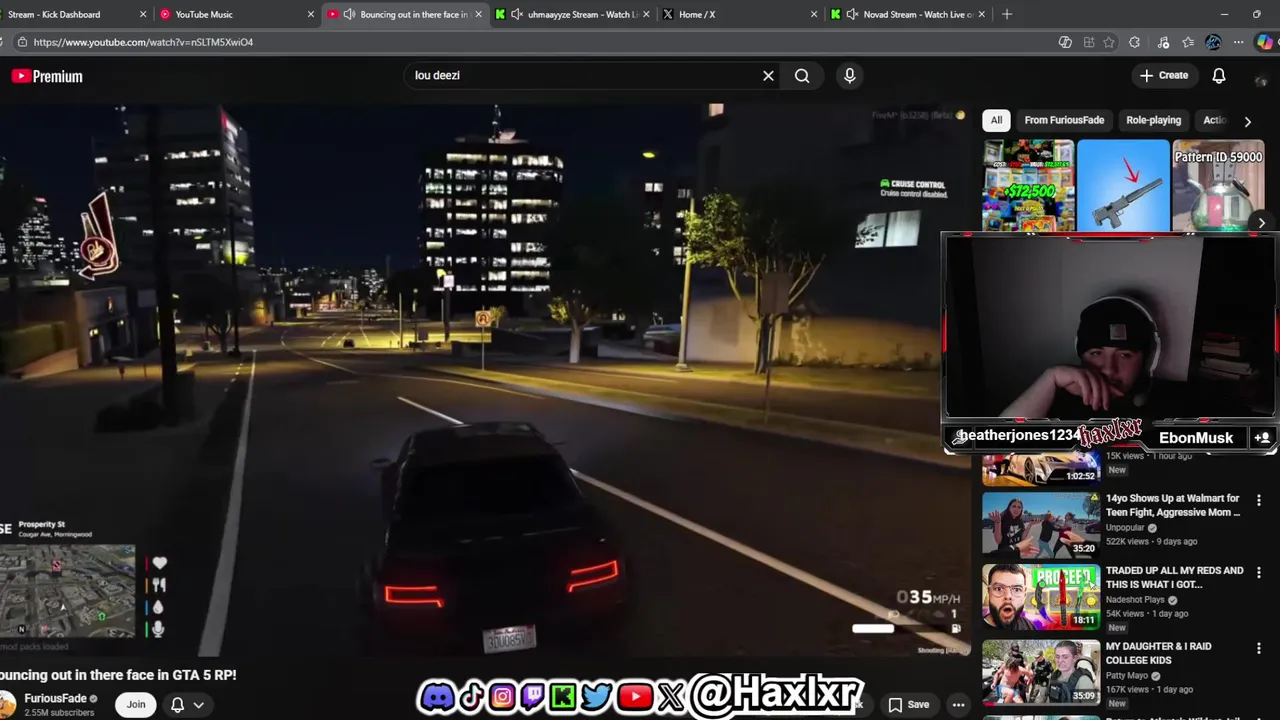The width and height of the screenshot is (1280, 720).
Task: Open a new browser tab
Action: 1007,14
